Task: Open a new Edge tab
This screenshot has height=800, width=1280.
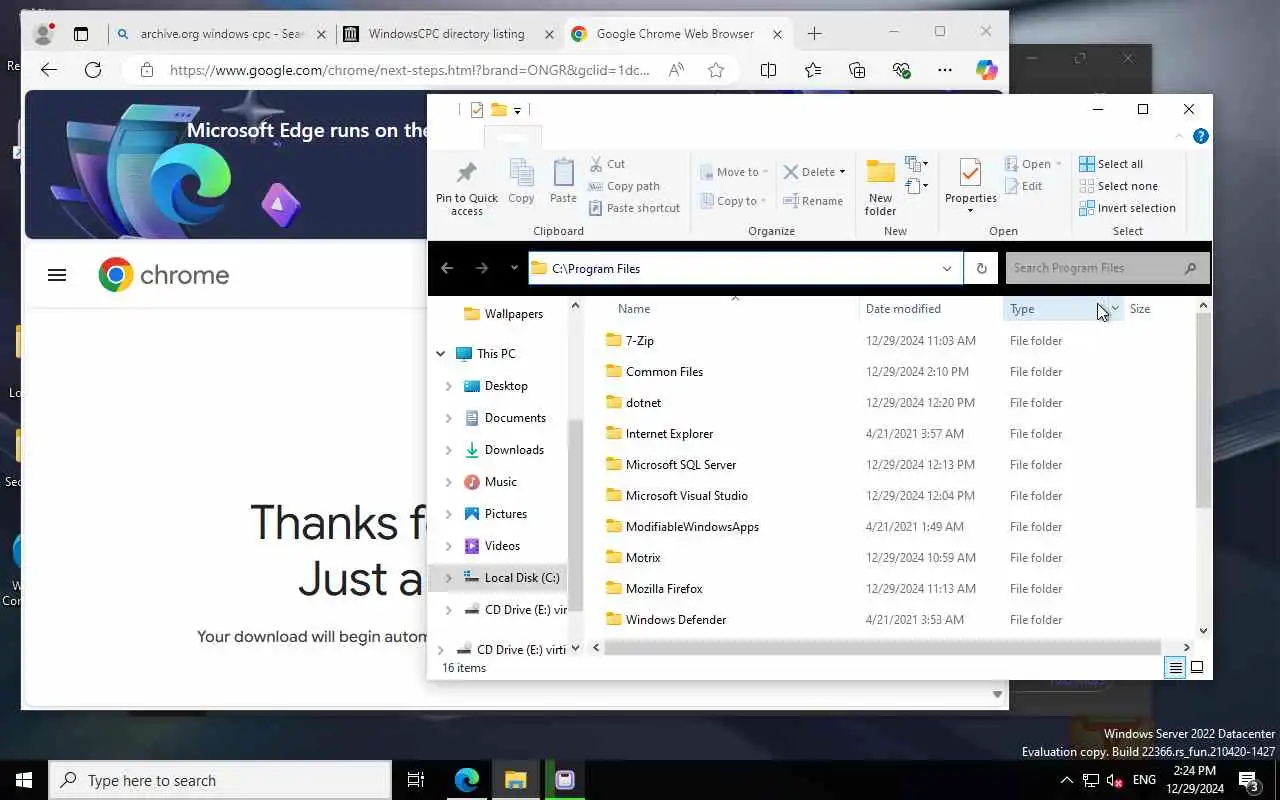Action: (x=815, y=34)
